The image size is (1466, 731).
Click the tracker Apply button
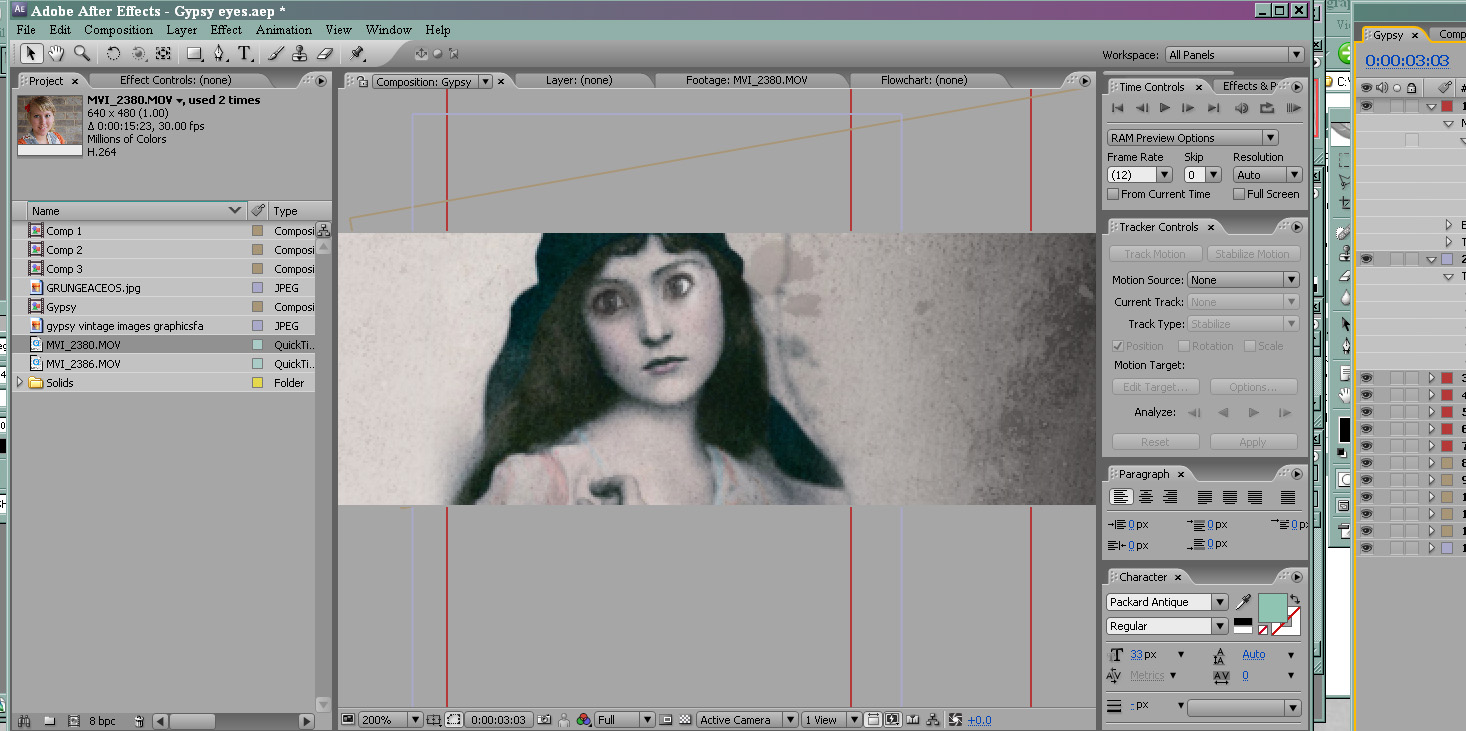point(1254,442)
